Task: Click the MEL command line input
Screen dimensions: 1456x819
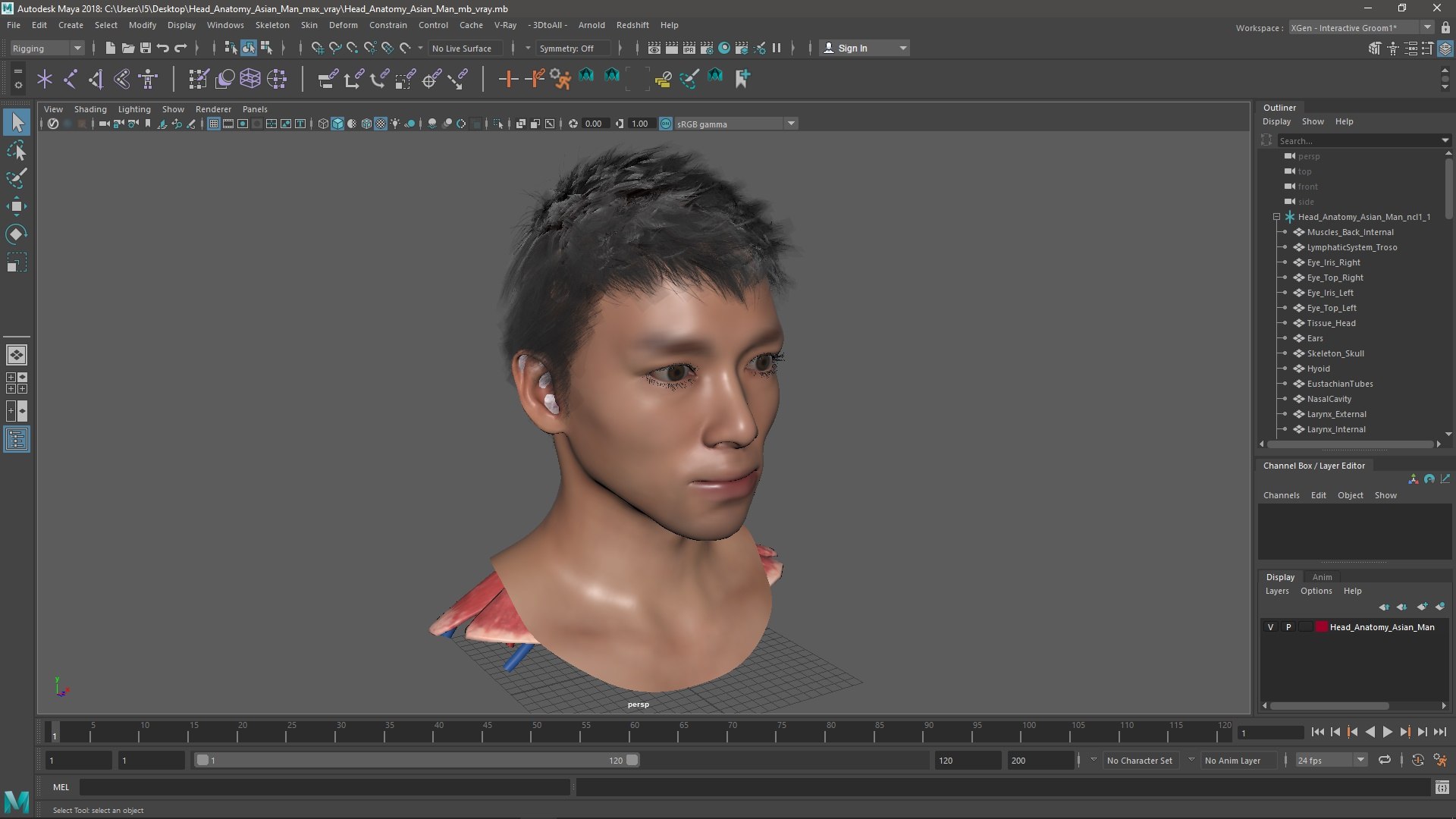Action: (x=325, y=788)
